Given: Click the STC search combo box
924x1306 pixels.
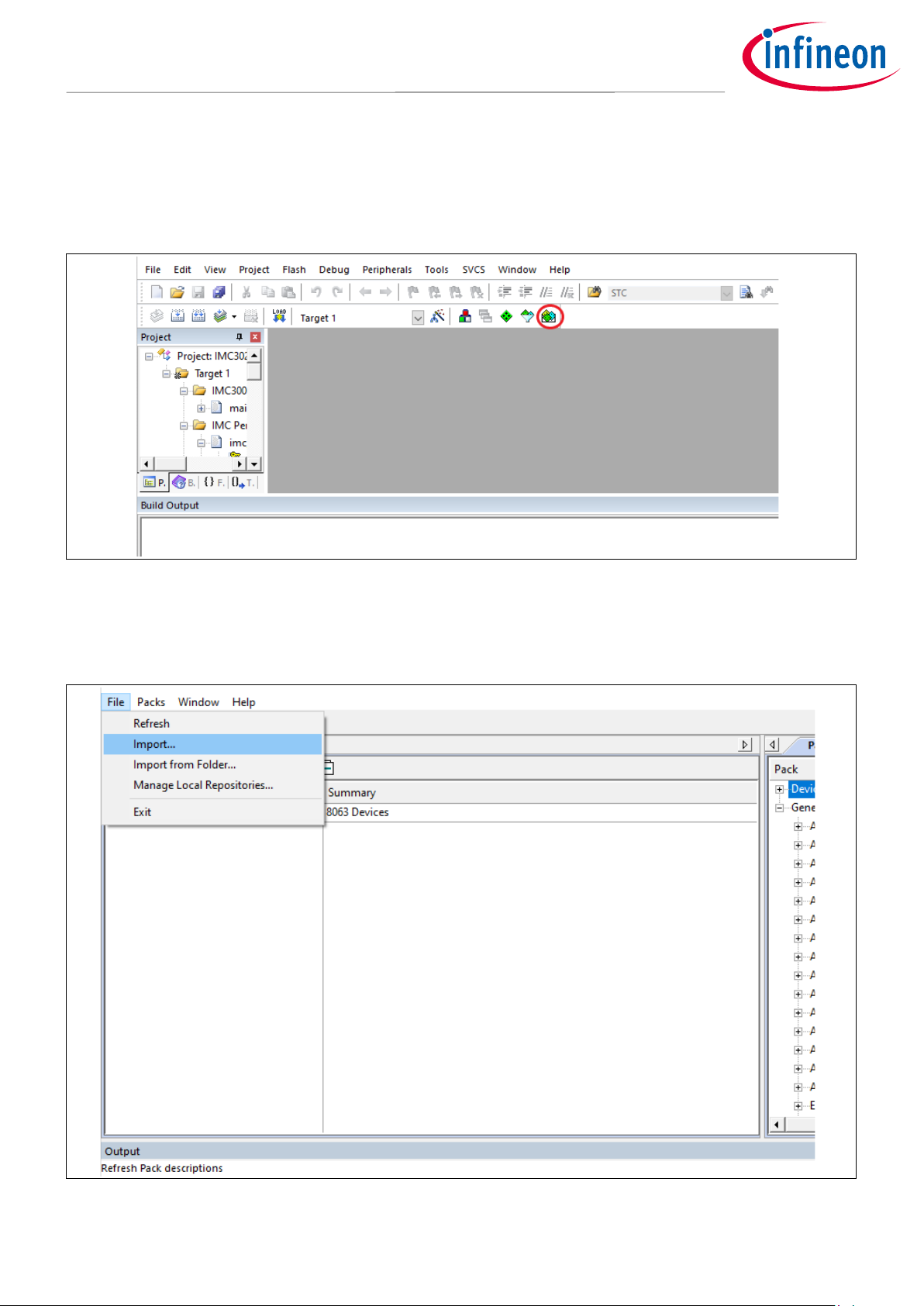Looking at the screenshot, I should click(671, 293).
